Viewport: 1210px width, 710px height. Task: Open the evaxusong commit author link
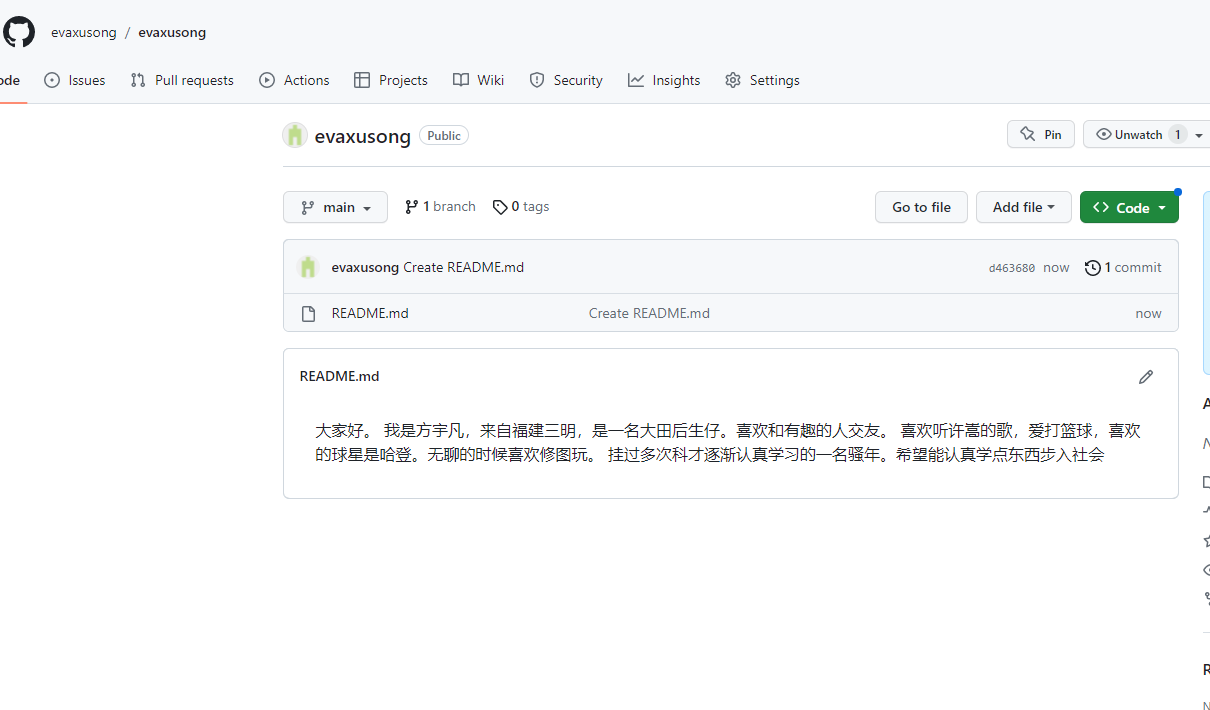(365, 267)
